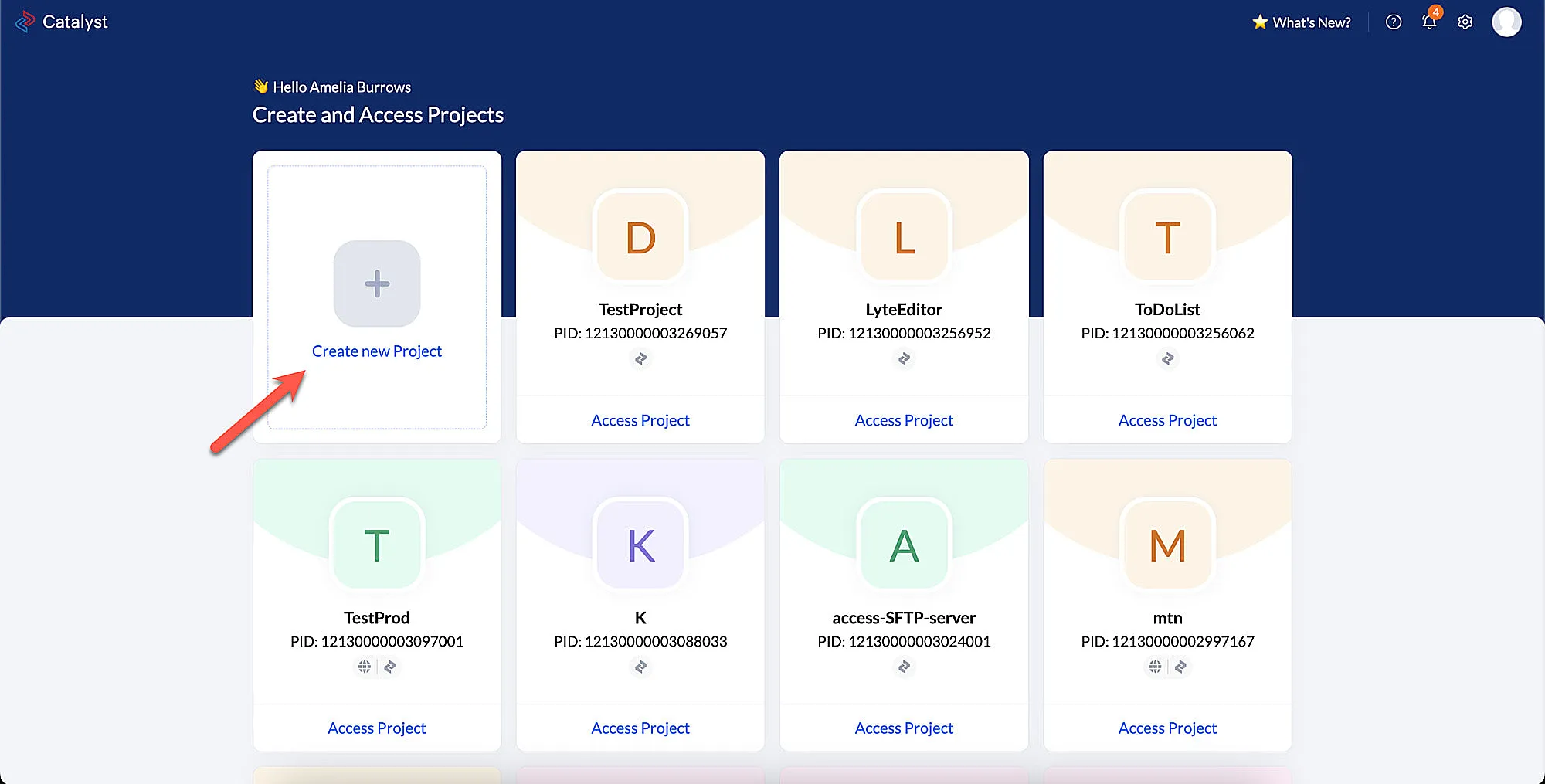Screen dimensions: 1545x784
Task: Click the globe icon under mtn
Action: [1155, 667]
